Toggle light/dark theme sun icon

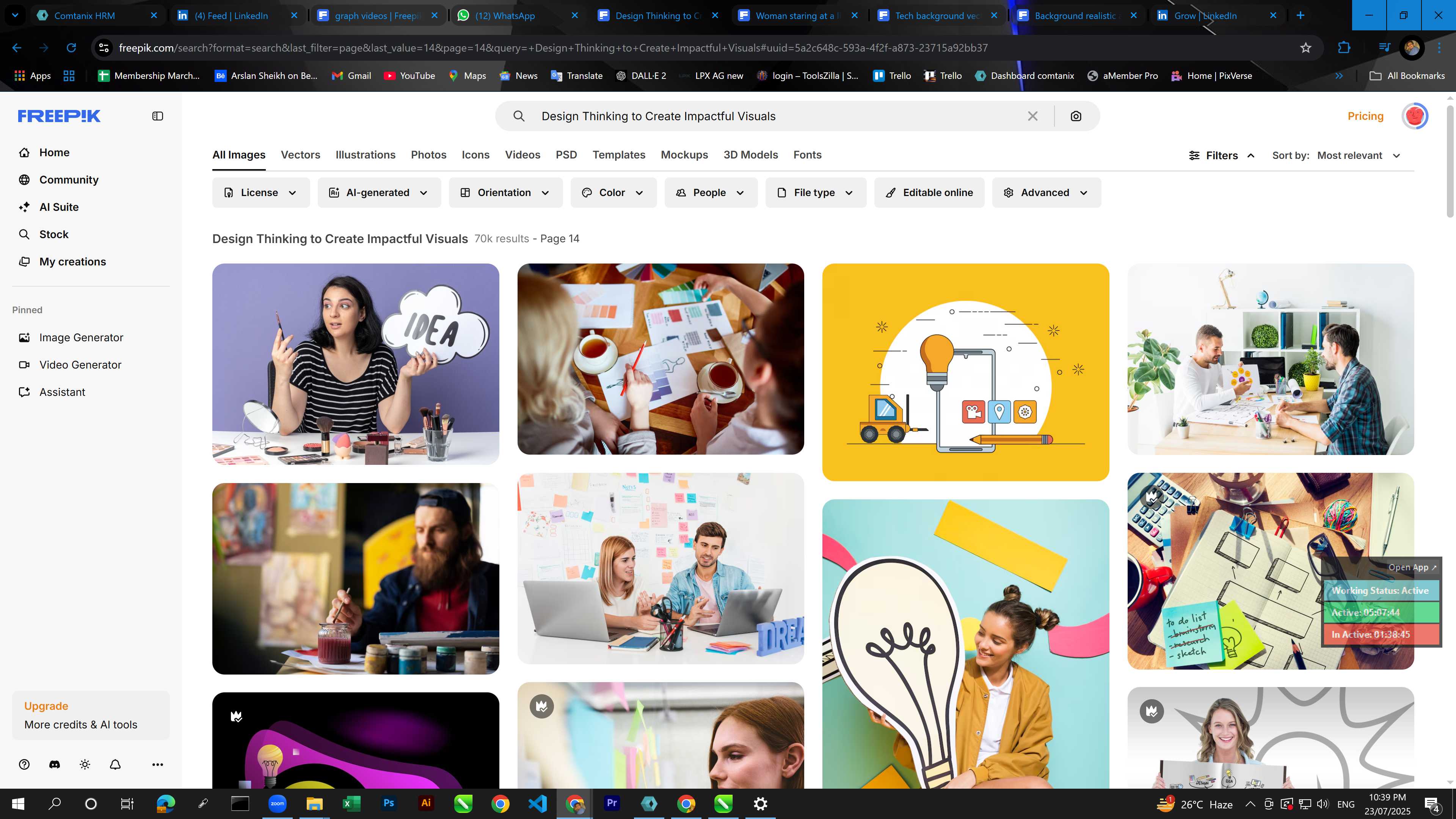pos(85,764)
